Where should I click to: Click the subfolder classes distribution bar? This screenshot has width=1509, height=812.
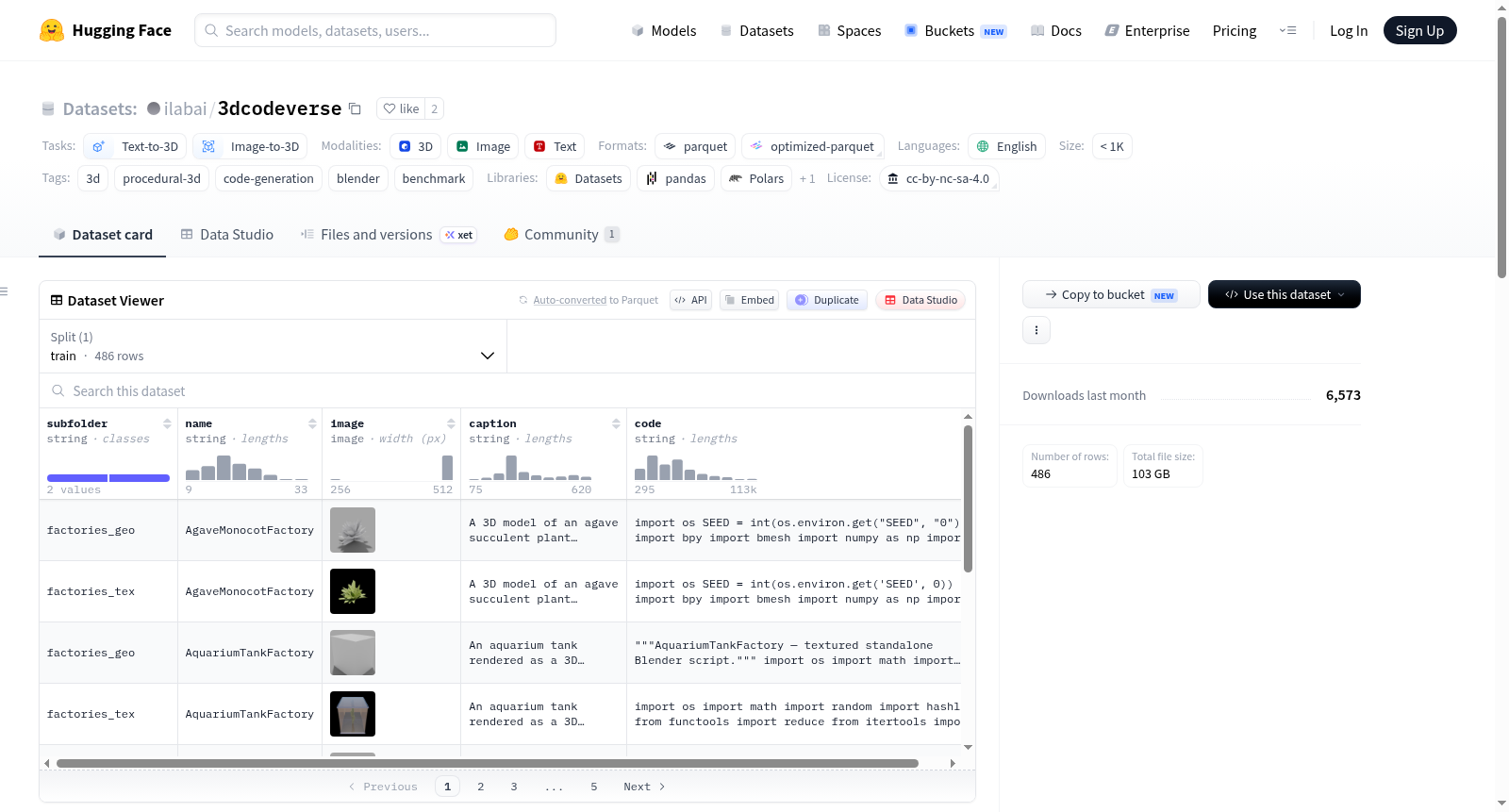108,478
